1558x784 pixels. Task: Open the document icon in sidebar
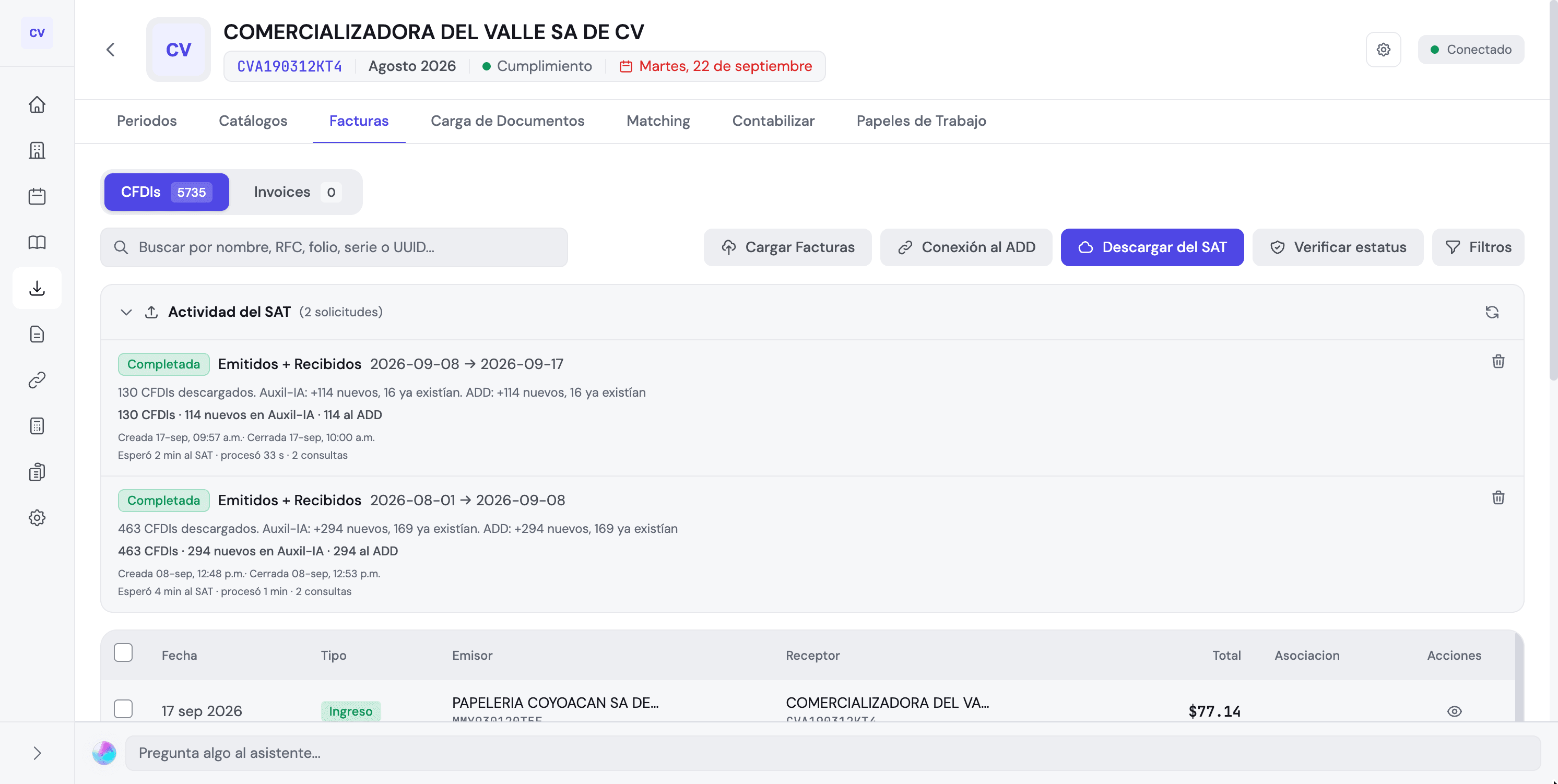coord(37,334)
